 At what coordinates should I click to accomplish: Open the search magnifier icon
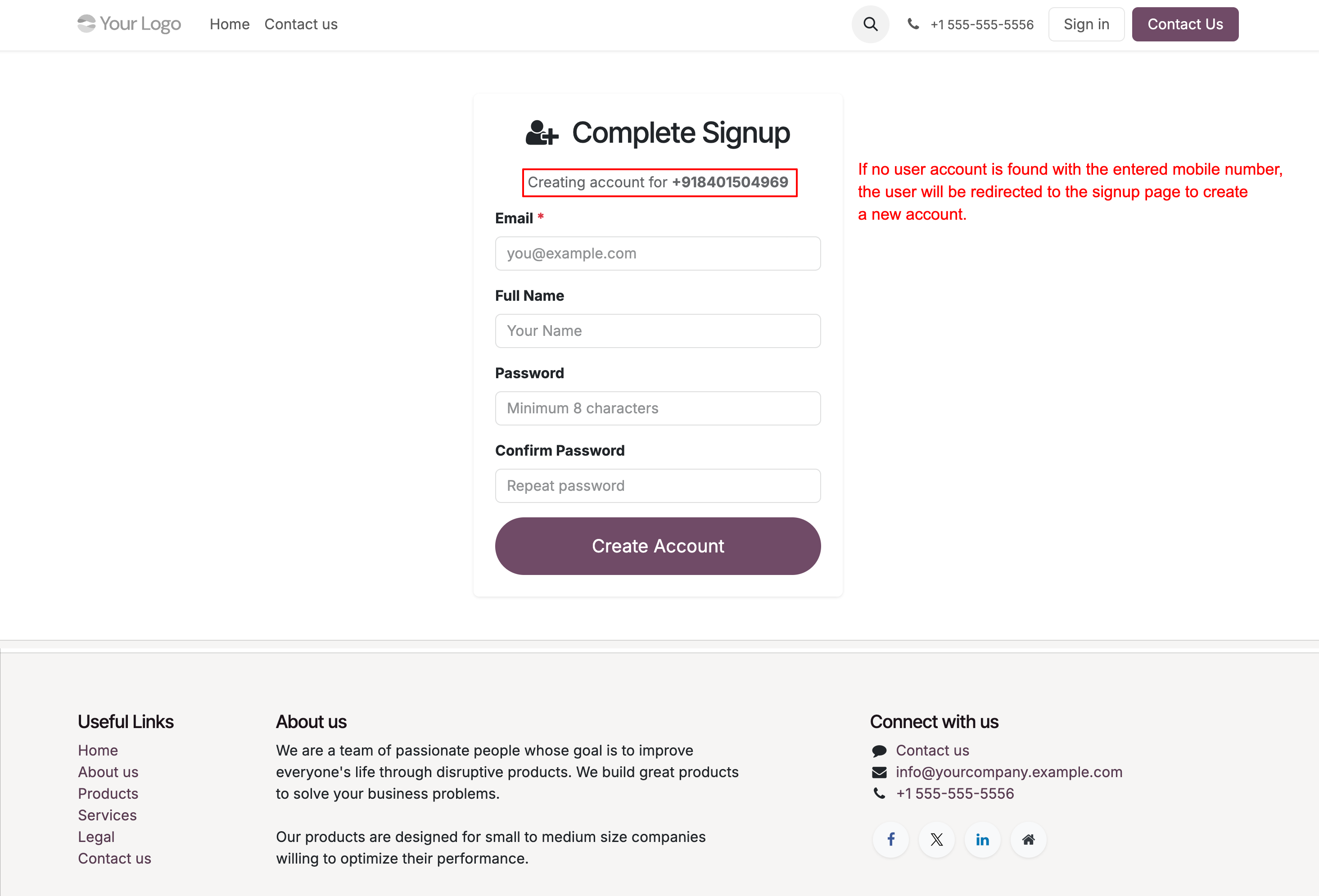coord(870,24)
